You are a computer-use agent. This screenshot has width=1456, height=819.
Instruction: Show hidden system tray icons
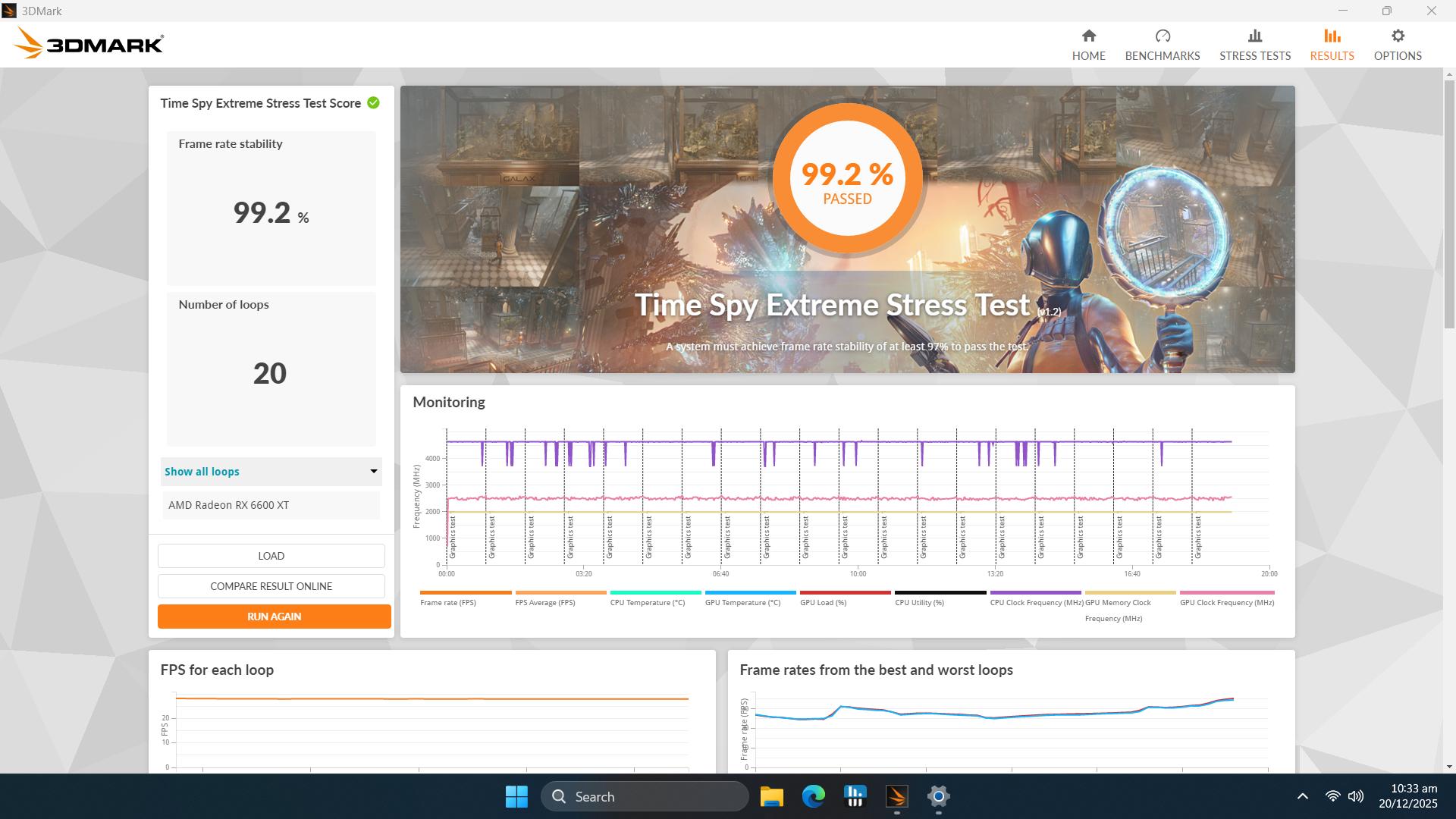[1302, 796]
